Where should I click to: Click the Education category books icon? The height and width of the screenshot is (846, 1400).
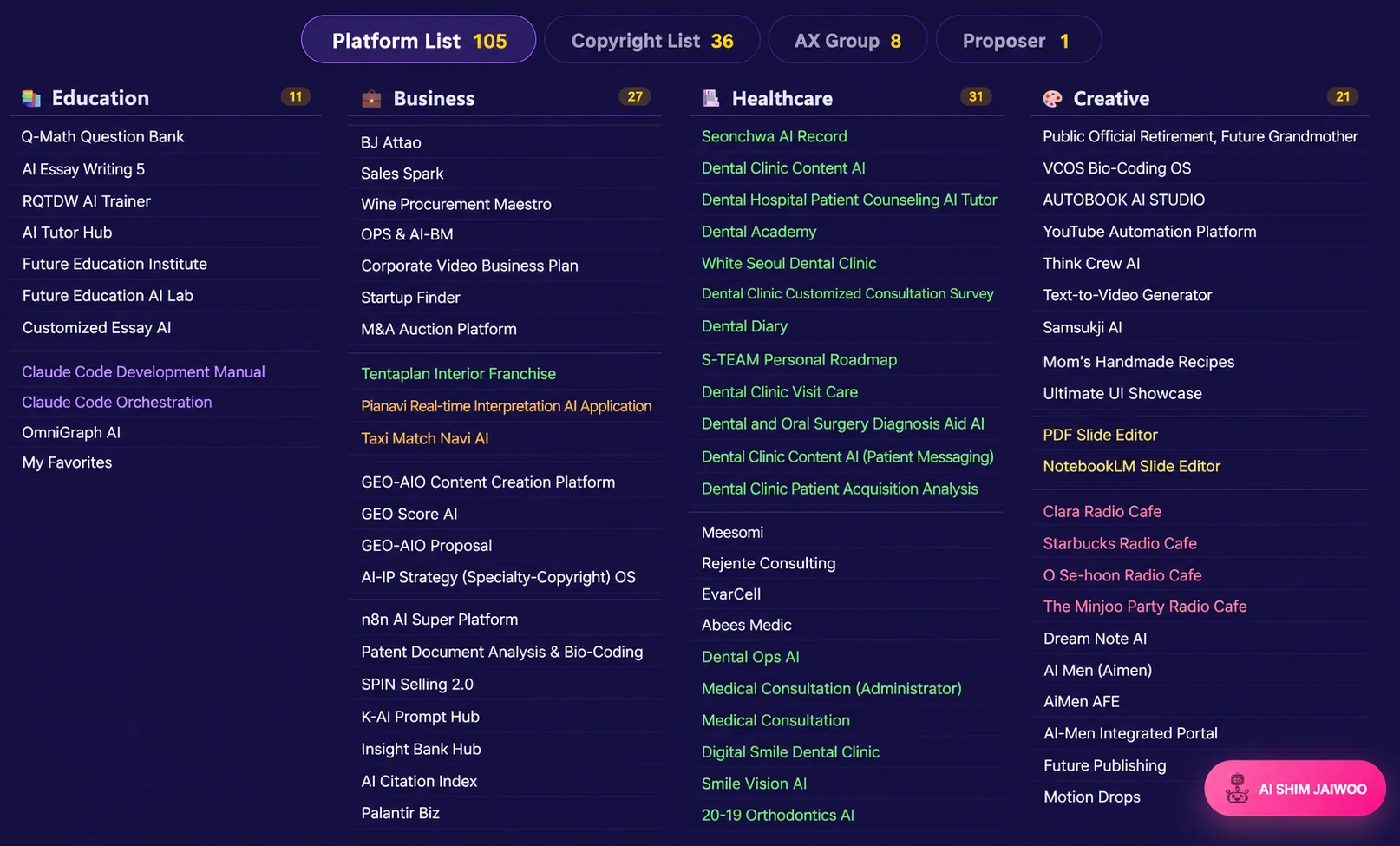[x=31, y=98]
